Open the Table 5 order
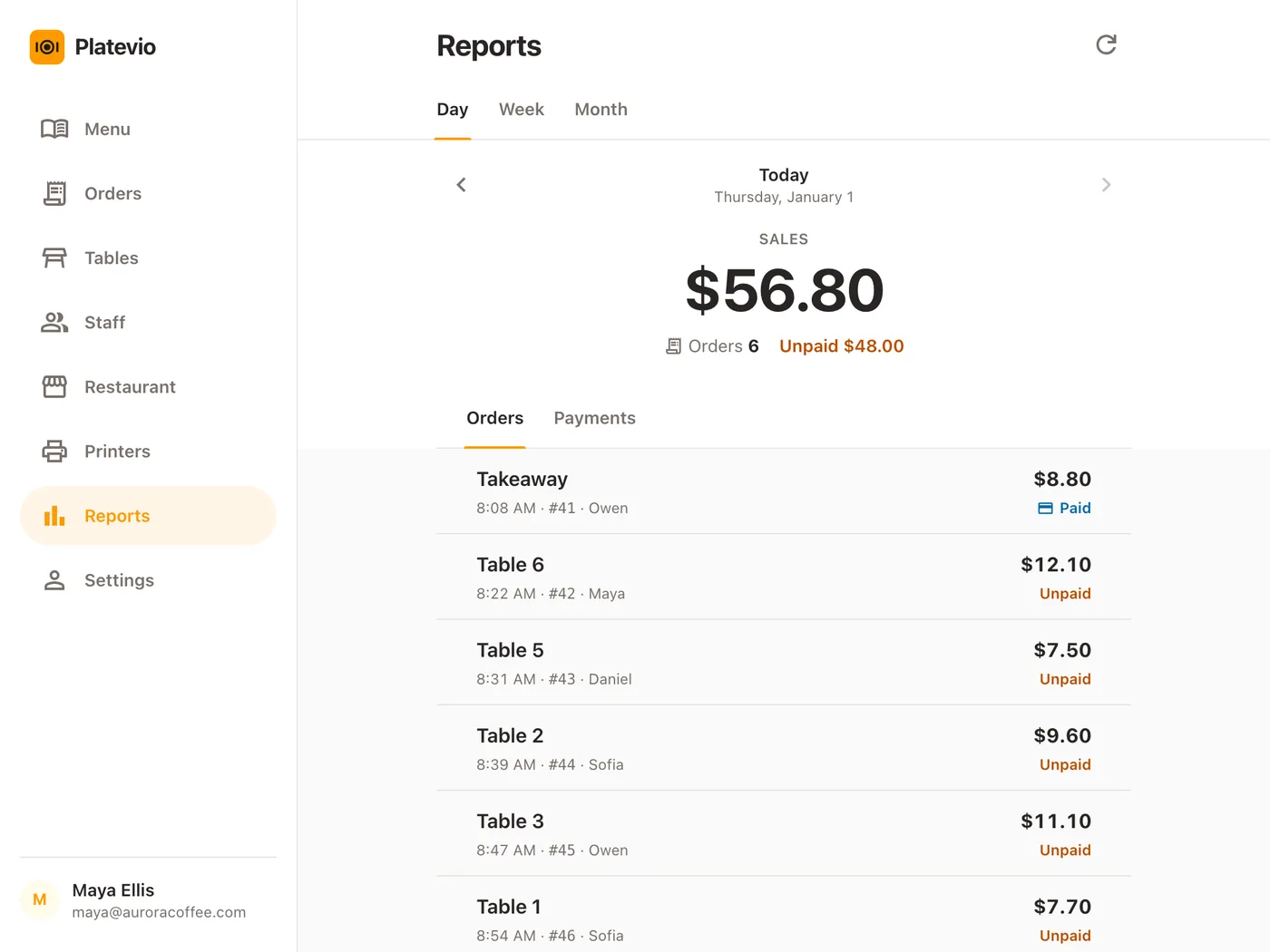 point(784,662)
